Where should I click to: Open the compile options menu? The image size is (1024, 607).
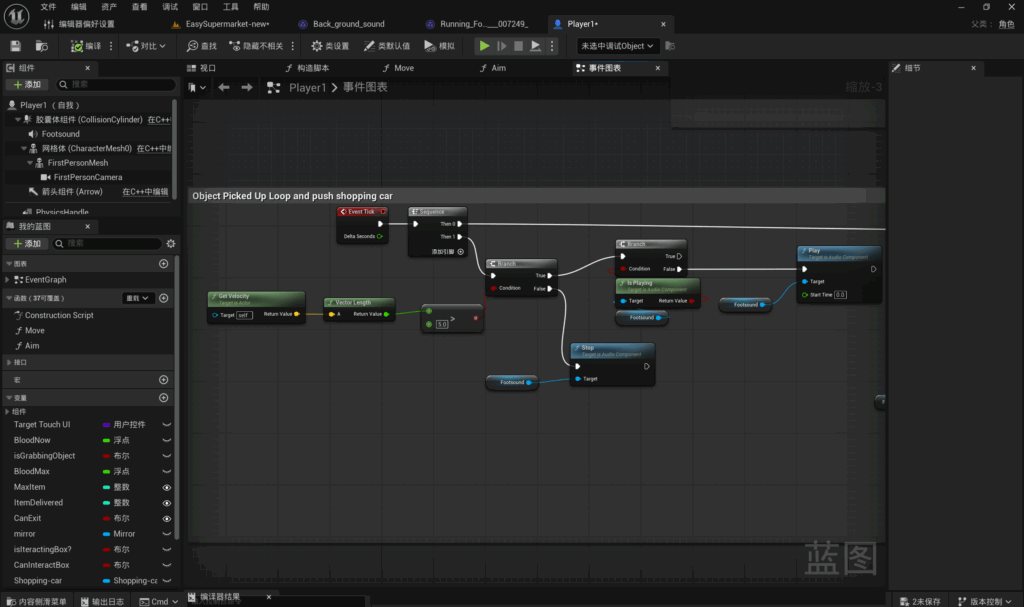[x=111, y=46]
